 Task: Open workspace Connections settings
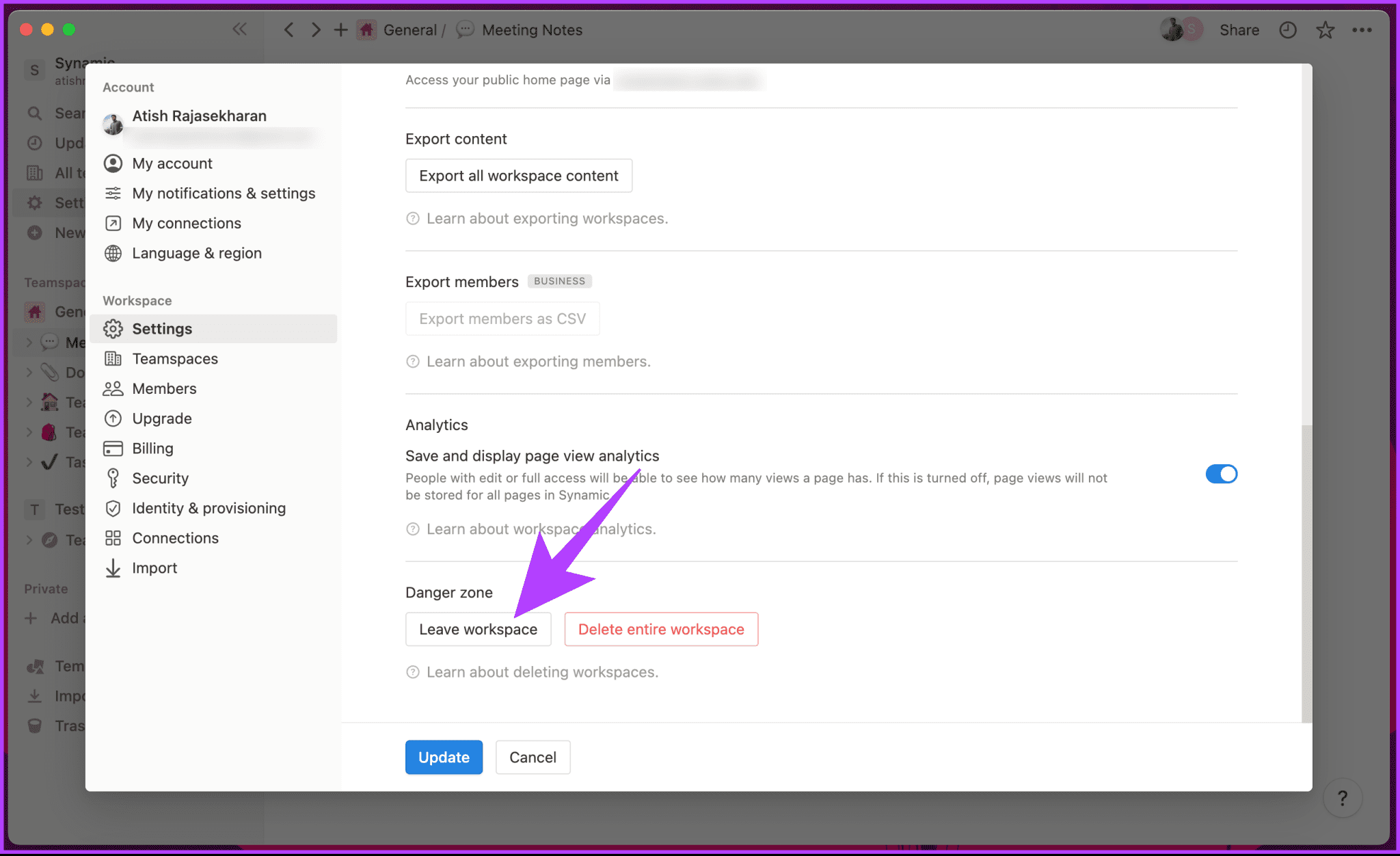click(213, 538)
